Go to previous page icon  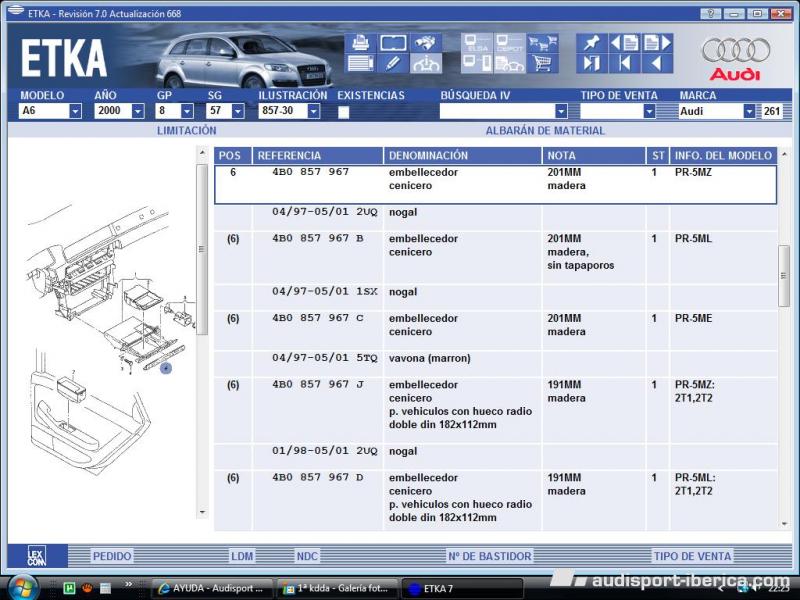coord(624,43)
